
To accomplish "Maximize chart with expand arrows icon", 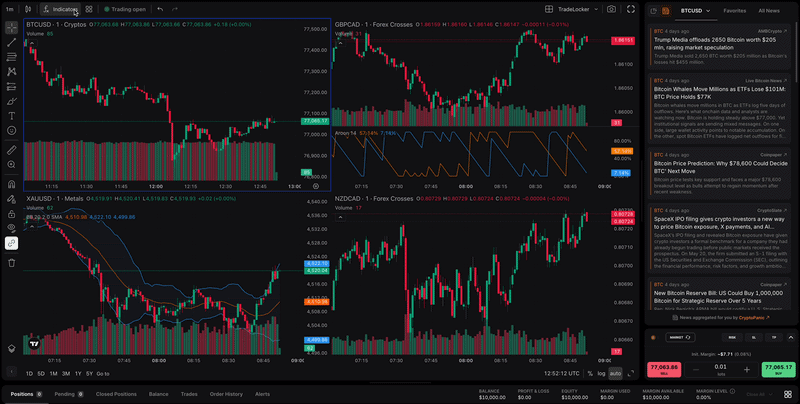I will pyautogui.click(x=631, y=373).
